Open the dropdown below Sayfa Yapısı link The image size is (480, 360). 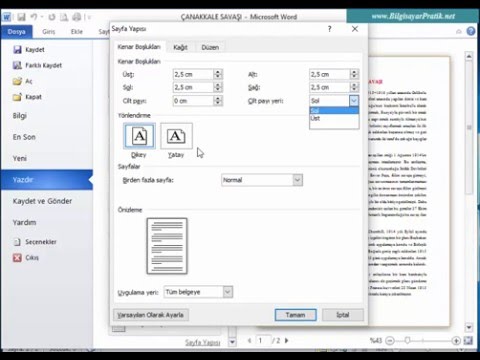click(232, 342)
